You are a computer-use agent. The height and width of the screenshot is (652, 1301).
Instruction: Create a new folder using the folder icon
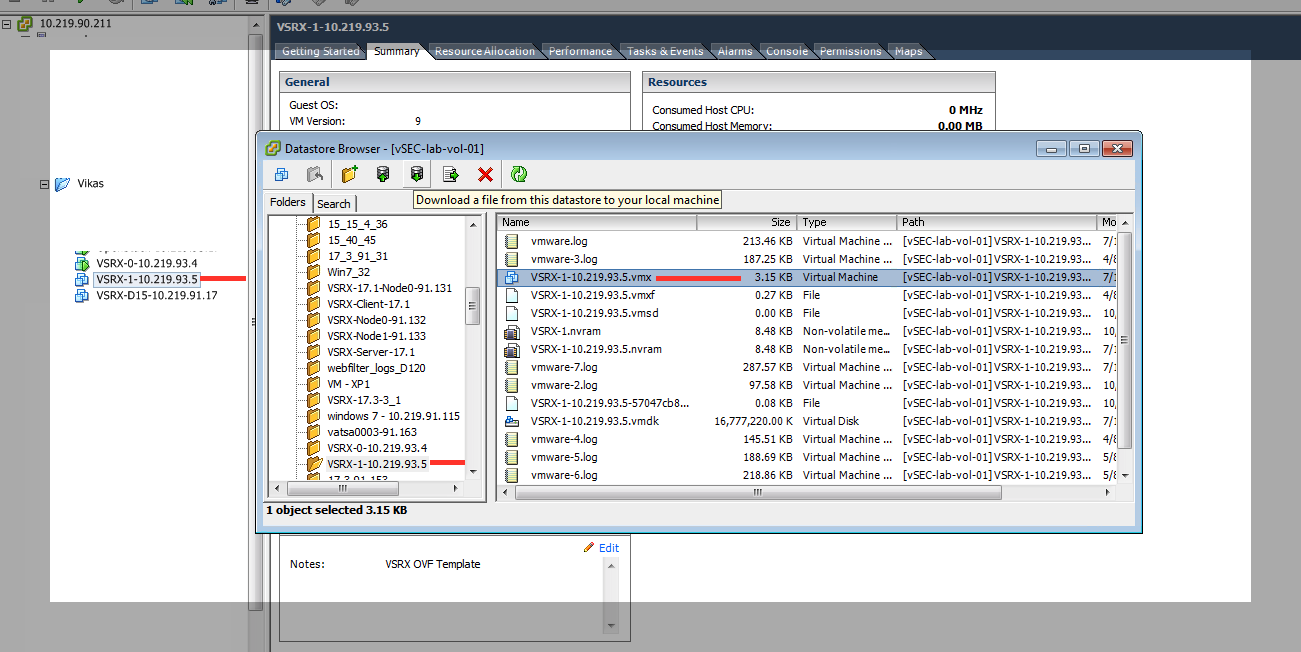(x=349, y=173)
